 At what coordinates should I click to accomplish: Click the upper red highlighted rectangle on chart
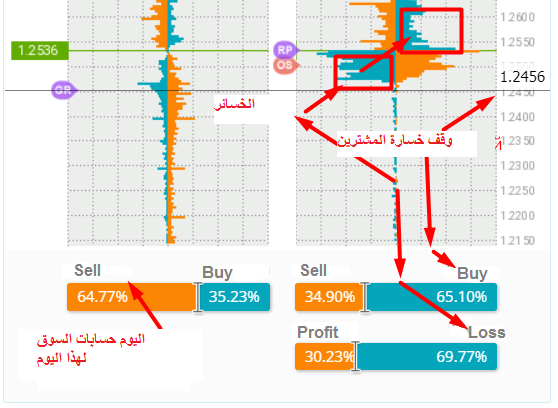tap(431, 31)
